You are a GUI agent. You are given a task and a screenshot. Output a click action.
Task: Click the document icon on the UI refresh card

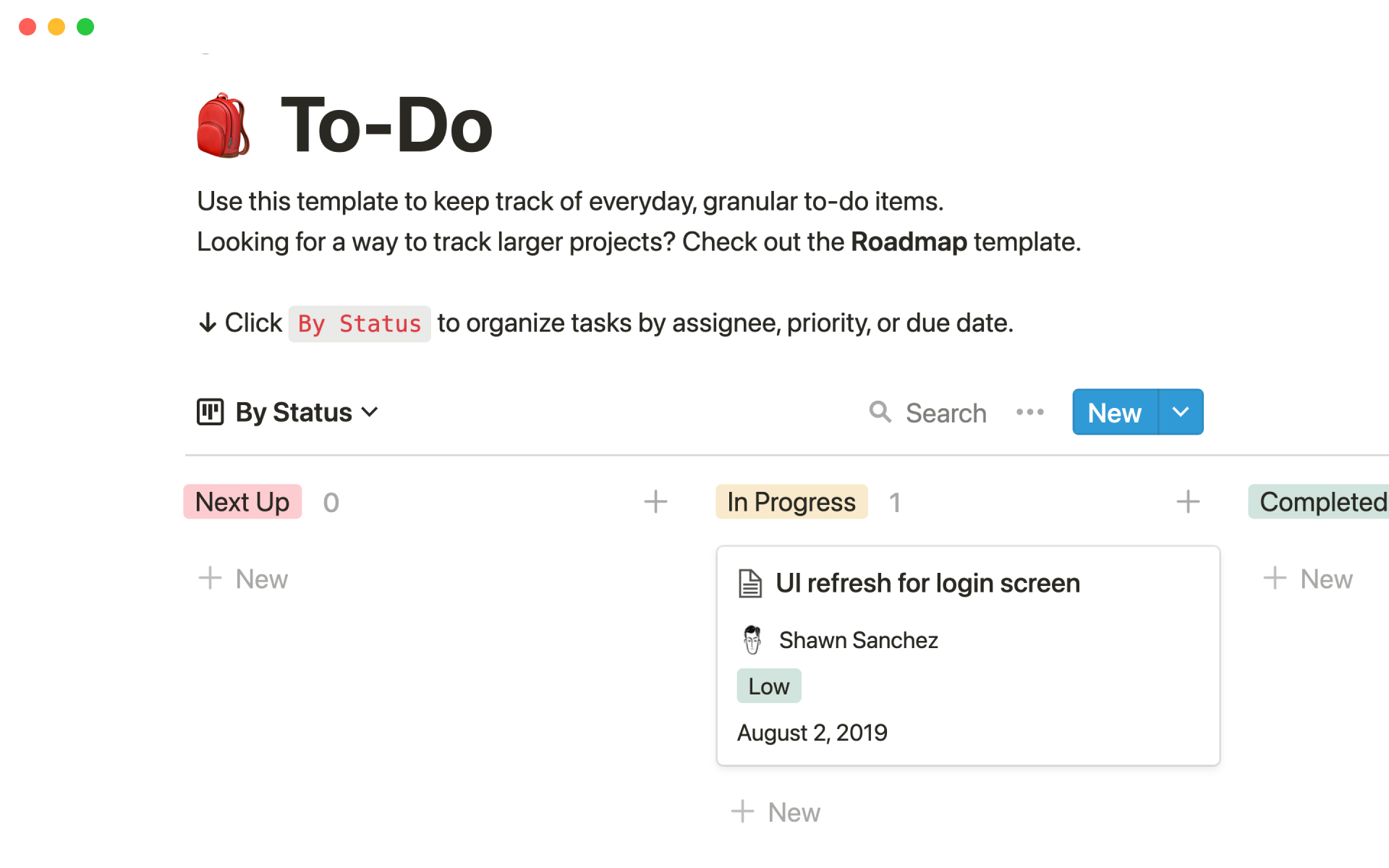coord(750,582)
